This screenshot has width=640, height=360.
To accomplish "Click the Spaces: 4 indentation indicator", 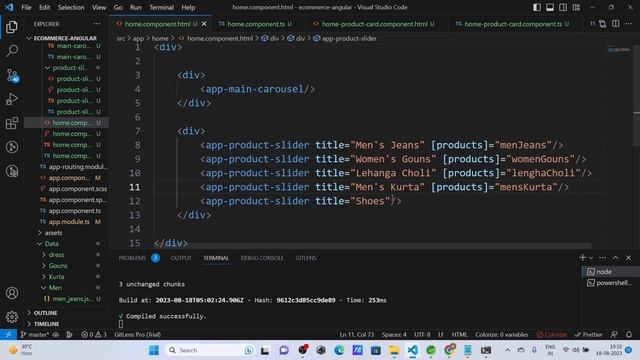I will [x=394, y=334].
